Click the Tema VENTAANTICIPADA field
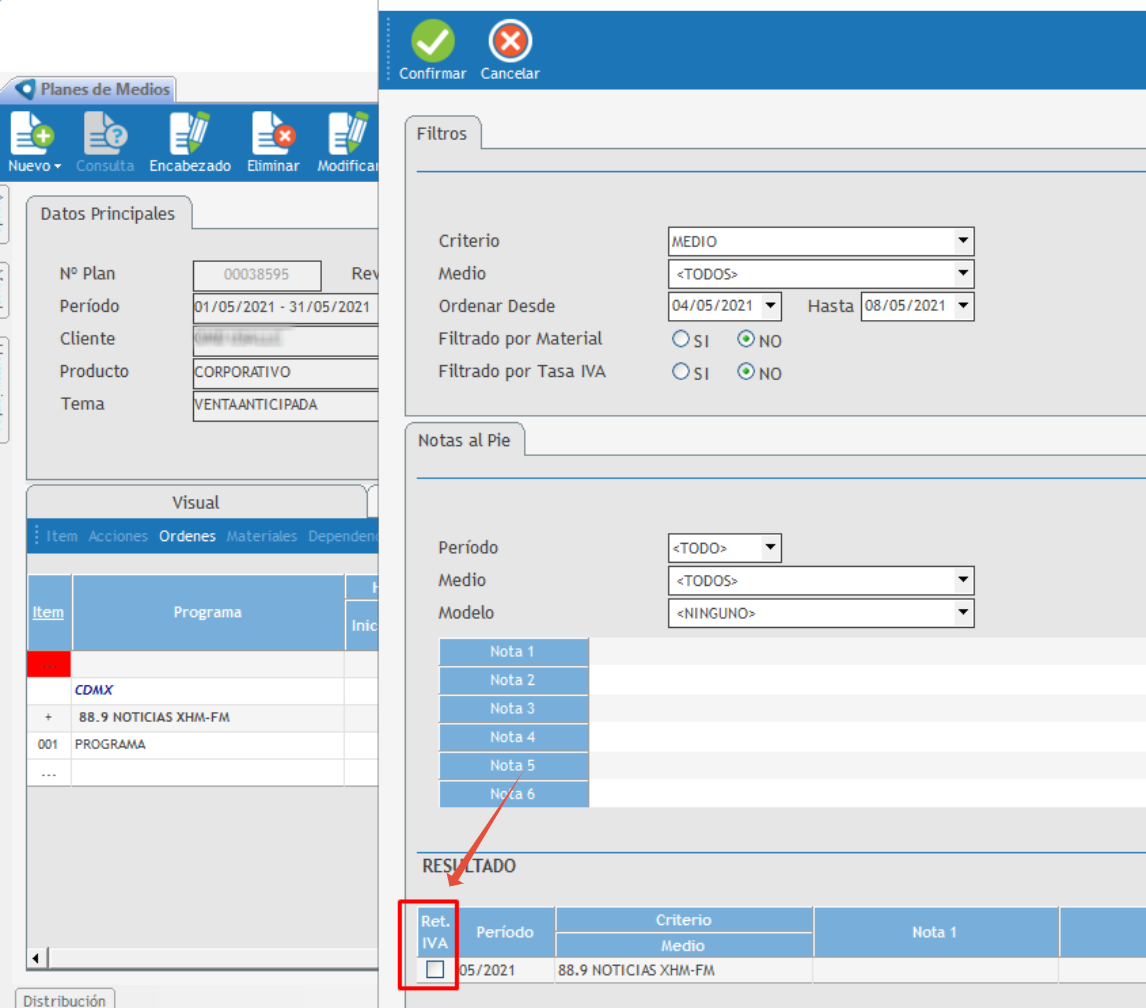 [x=286, y=405]
